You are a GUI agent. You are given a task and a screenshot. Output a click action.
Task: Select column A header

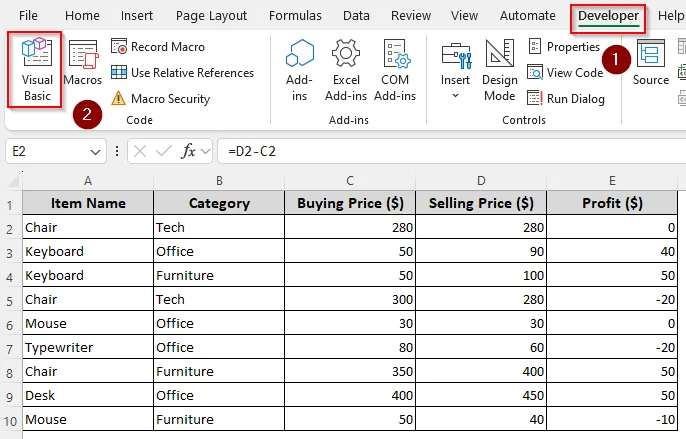tap(88, 181)
